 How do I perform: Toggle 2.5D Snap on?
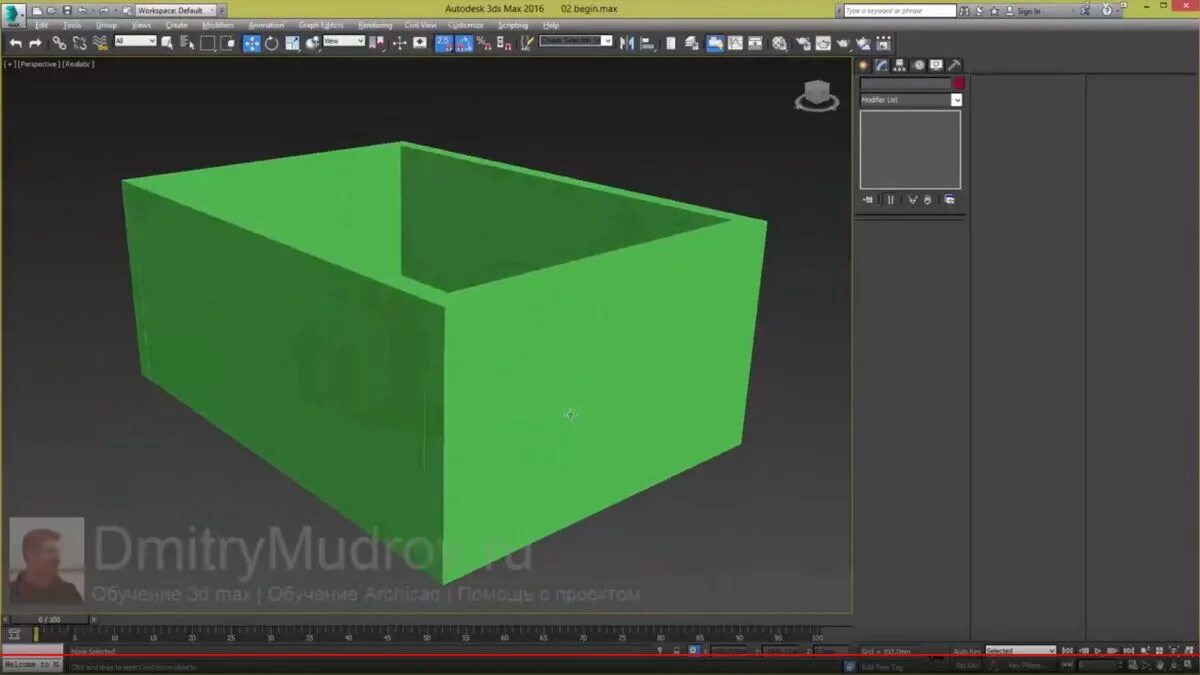click(444, 43)
